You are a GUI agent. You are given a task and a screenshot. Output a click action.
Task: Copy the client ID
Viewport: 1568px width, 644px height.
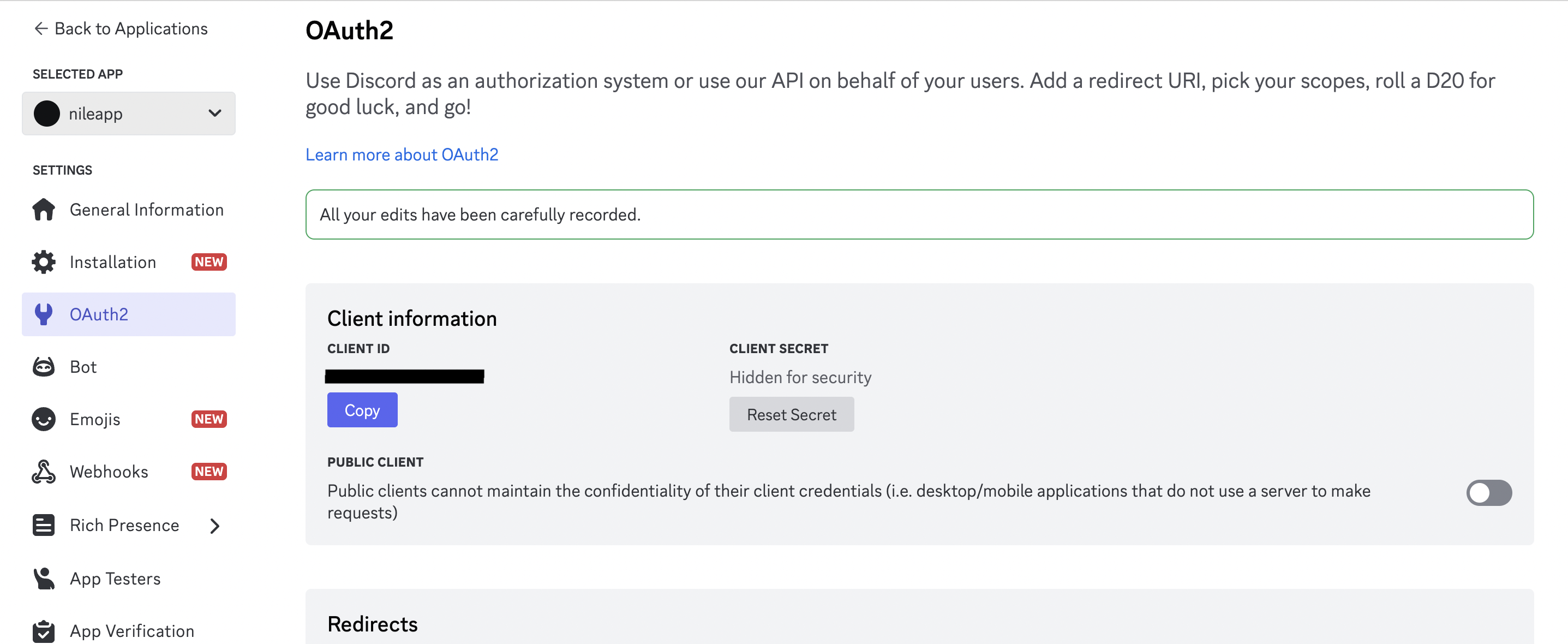(x=362, y=410)
